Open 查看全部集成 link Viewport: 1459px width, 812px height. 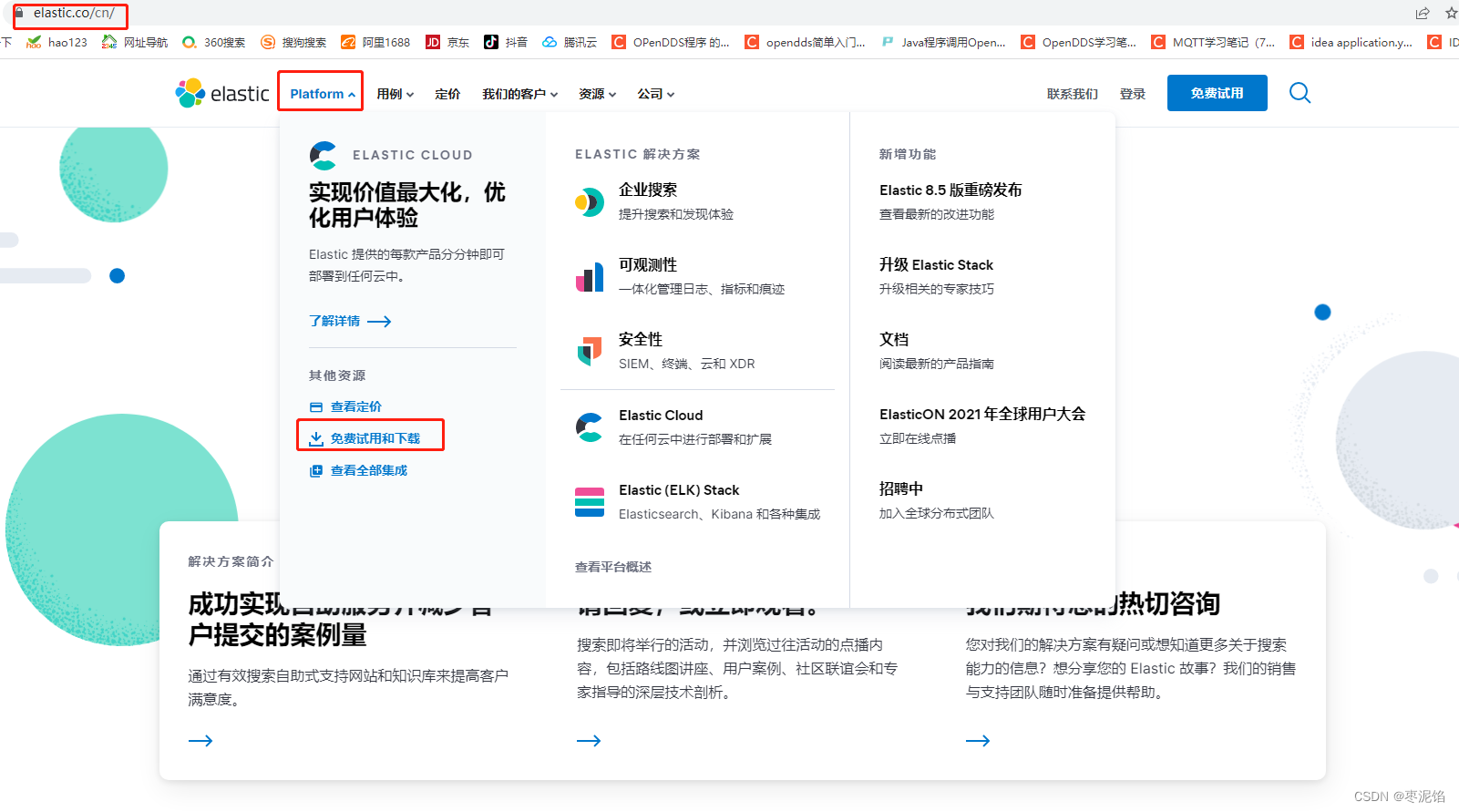[x=369, y=471]
